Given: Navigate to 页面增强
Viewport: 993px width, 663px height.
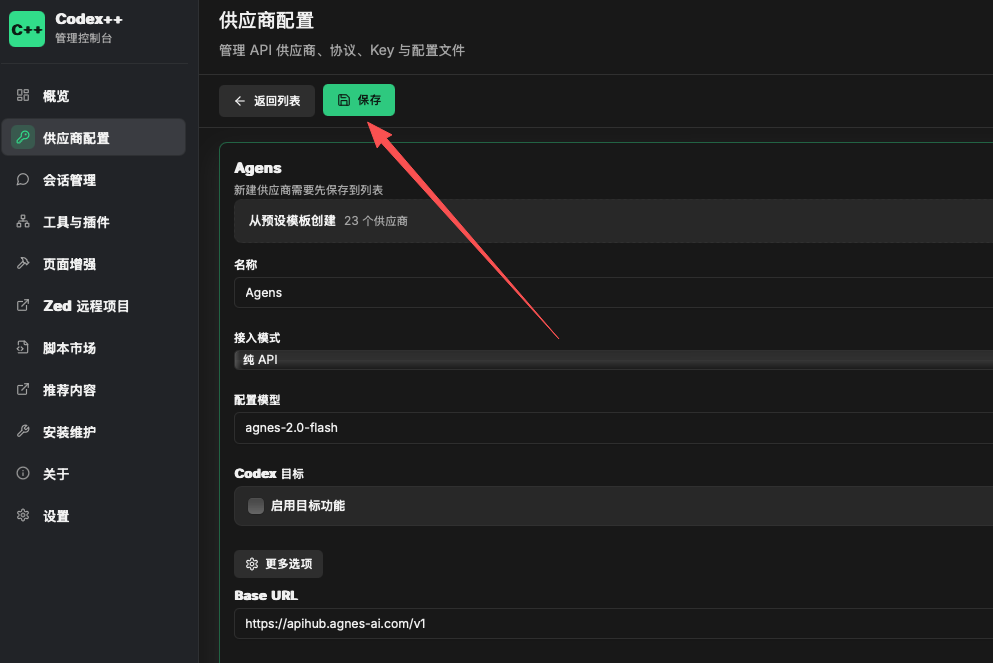Looking at the screenshot, I should click(x=94, y=263).
